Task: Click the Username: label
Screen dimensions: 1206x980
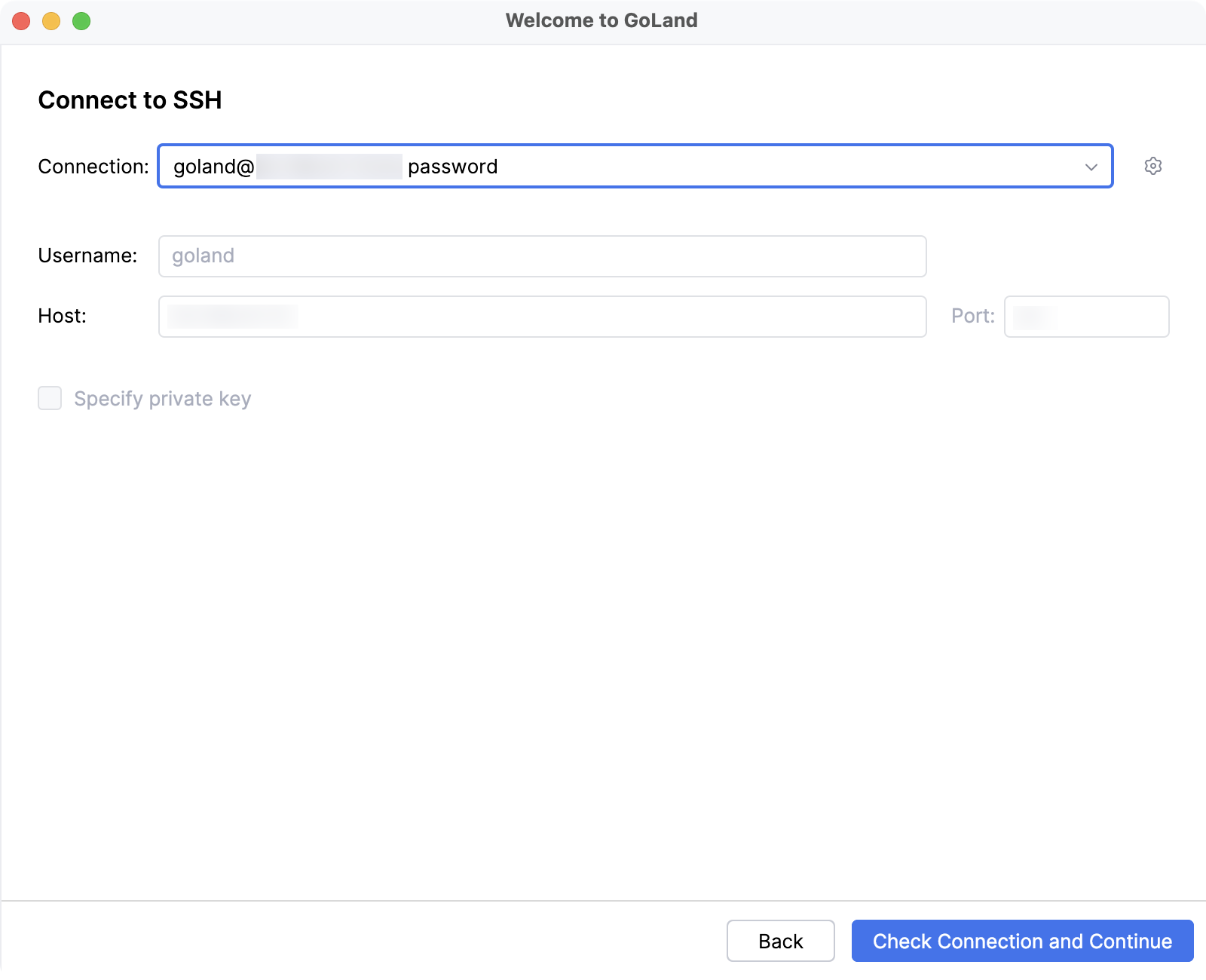Action: point(87,256)
